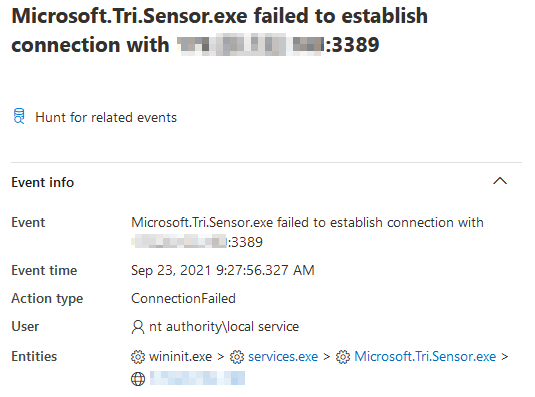Image resolution: width=535 pixels, height=397 pixels.
Task: Select the wininit.exe entity text
Action: click(180, 356)
